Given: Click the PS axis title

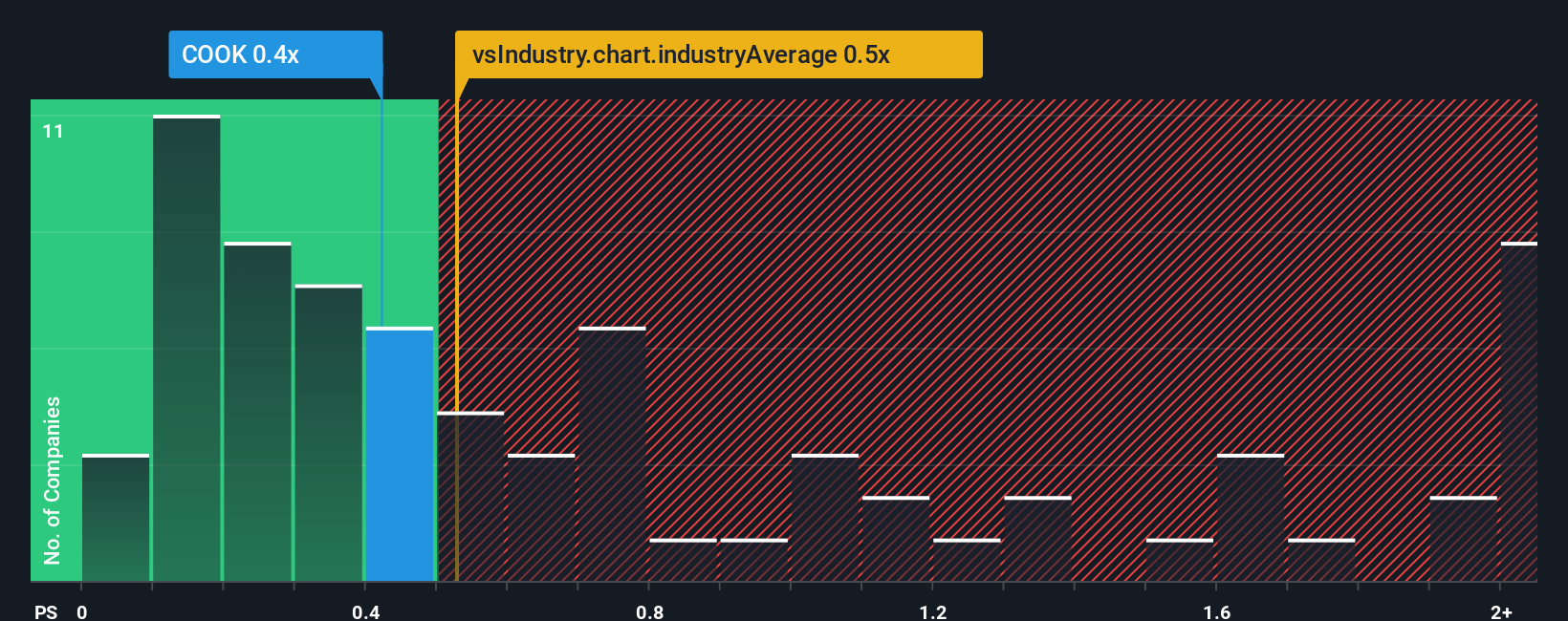Looking at the screenshot, I should click(x=46, y=611).
